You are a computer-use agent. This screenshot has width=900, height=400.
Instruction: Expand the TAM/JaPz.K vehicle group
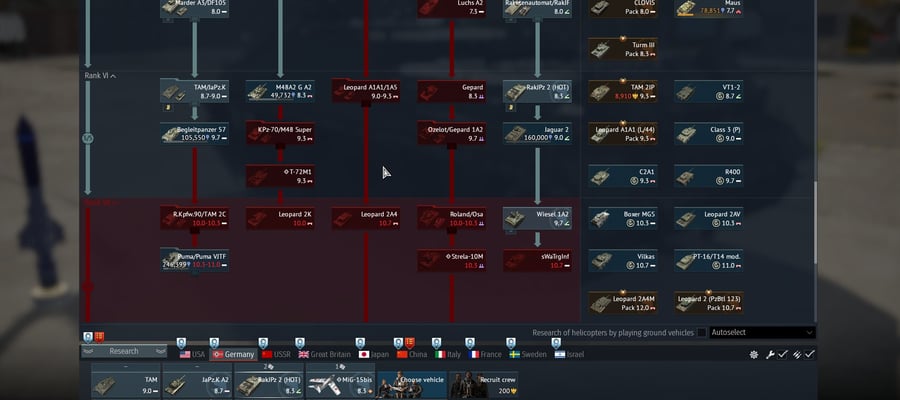195,91
